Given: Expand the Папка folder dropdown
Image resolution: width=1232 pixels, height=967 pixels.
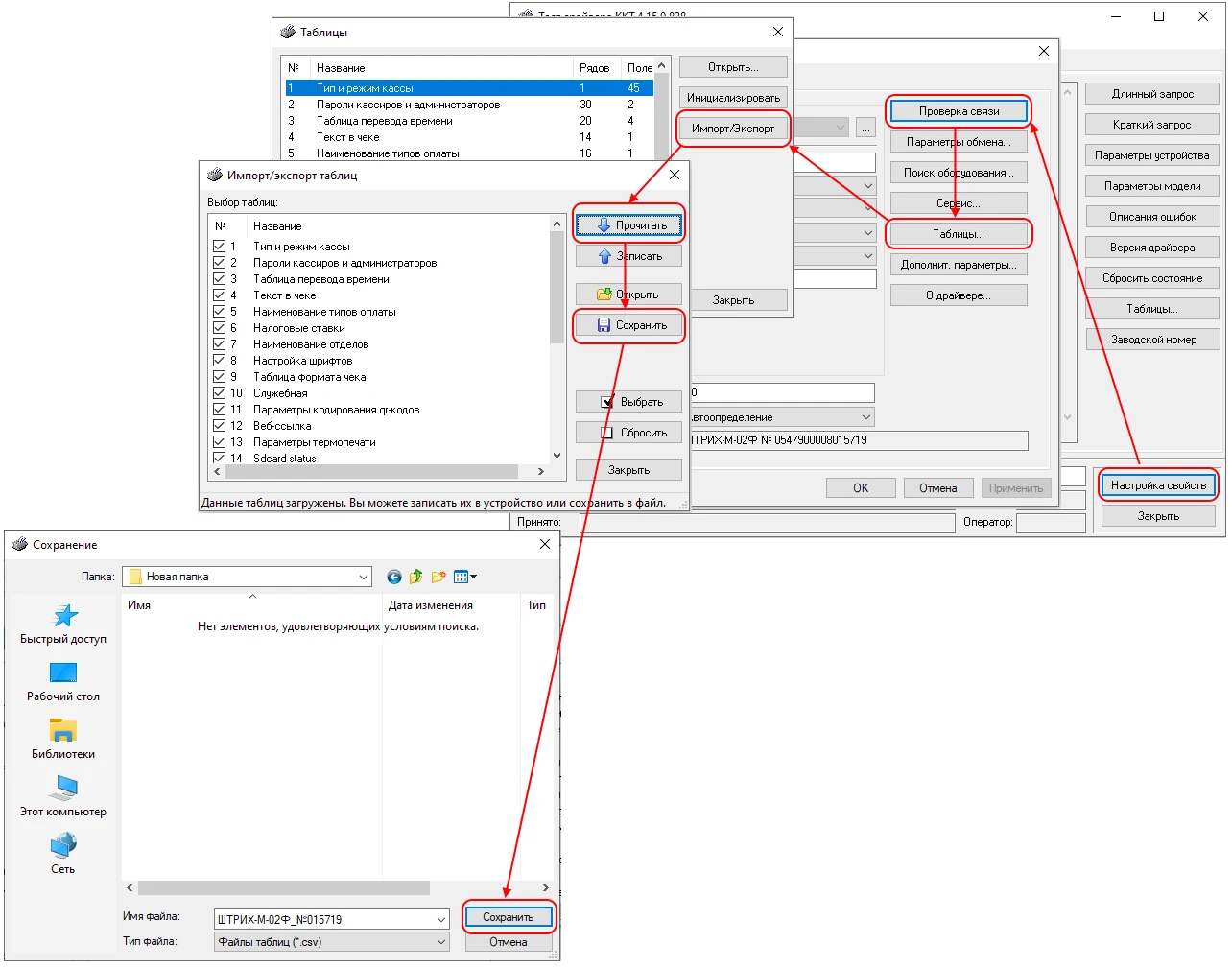Looking at the screenshot, I should tap(364, 577).
